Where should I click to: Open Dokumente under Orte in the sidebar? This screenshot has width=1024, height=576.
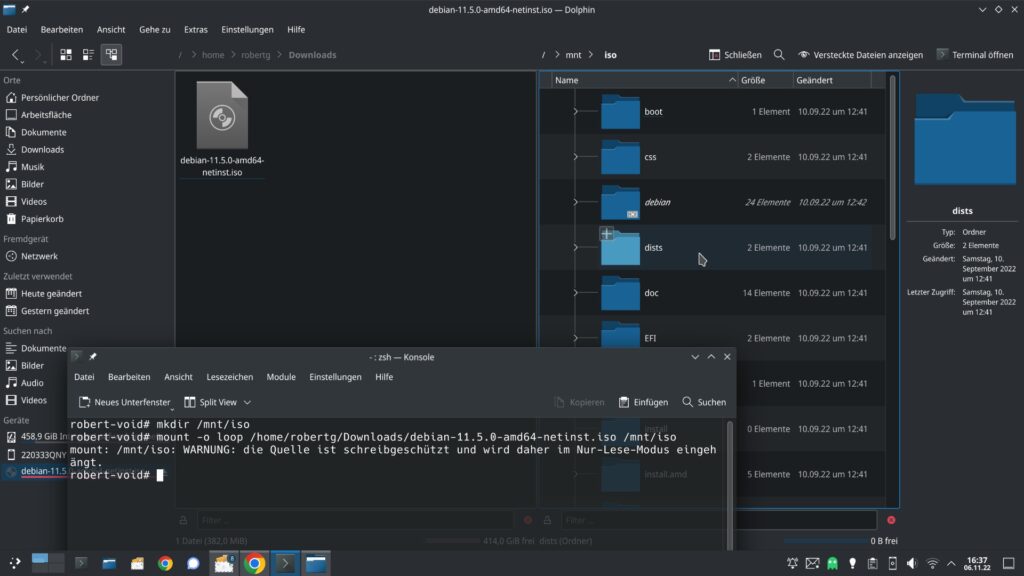pyautogui.click(x=36, y=132)
